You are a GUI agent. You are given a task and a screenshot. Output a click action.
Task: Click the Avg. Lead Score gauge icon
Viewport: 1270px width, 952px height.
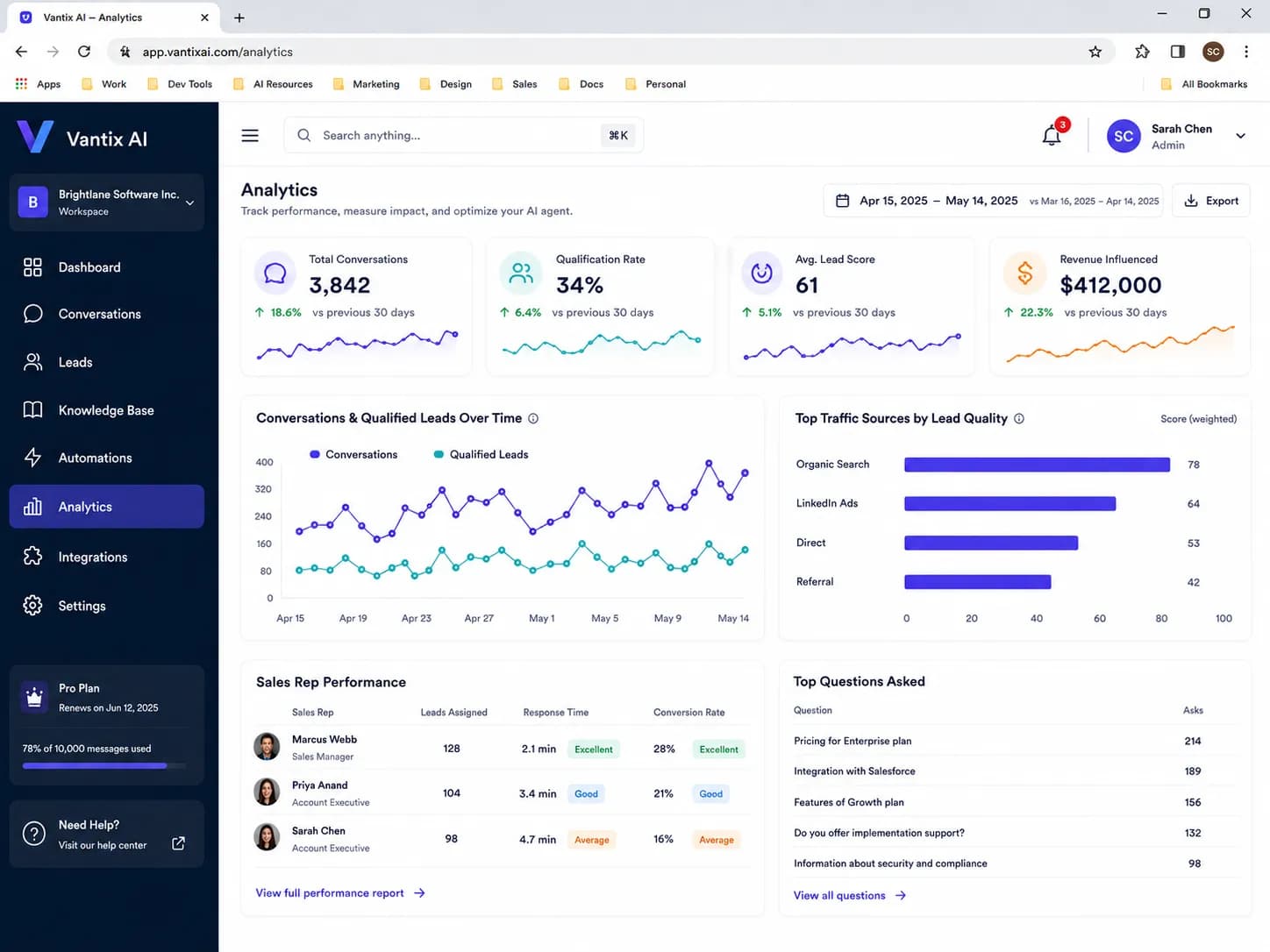point(762,274)
